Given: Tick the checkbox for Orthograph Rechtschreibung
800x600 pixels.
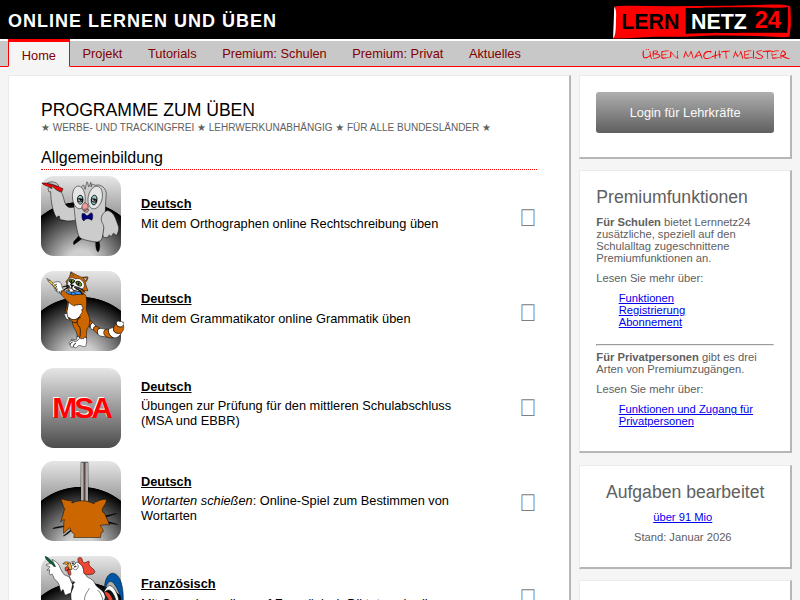Looking at the screenshot, I should pos(528,218).
